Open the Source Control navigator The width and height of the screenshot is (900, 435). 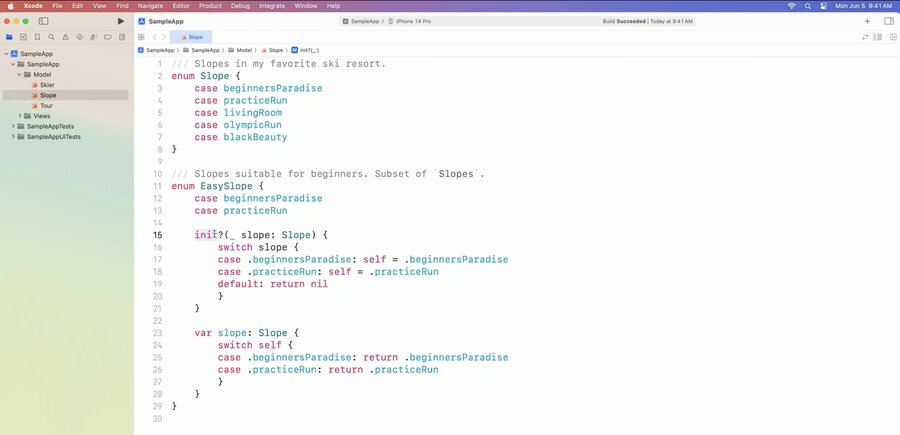(23, 37)
